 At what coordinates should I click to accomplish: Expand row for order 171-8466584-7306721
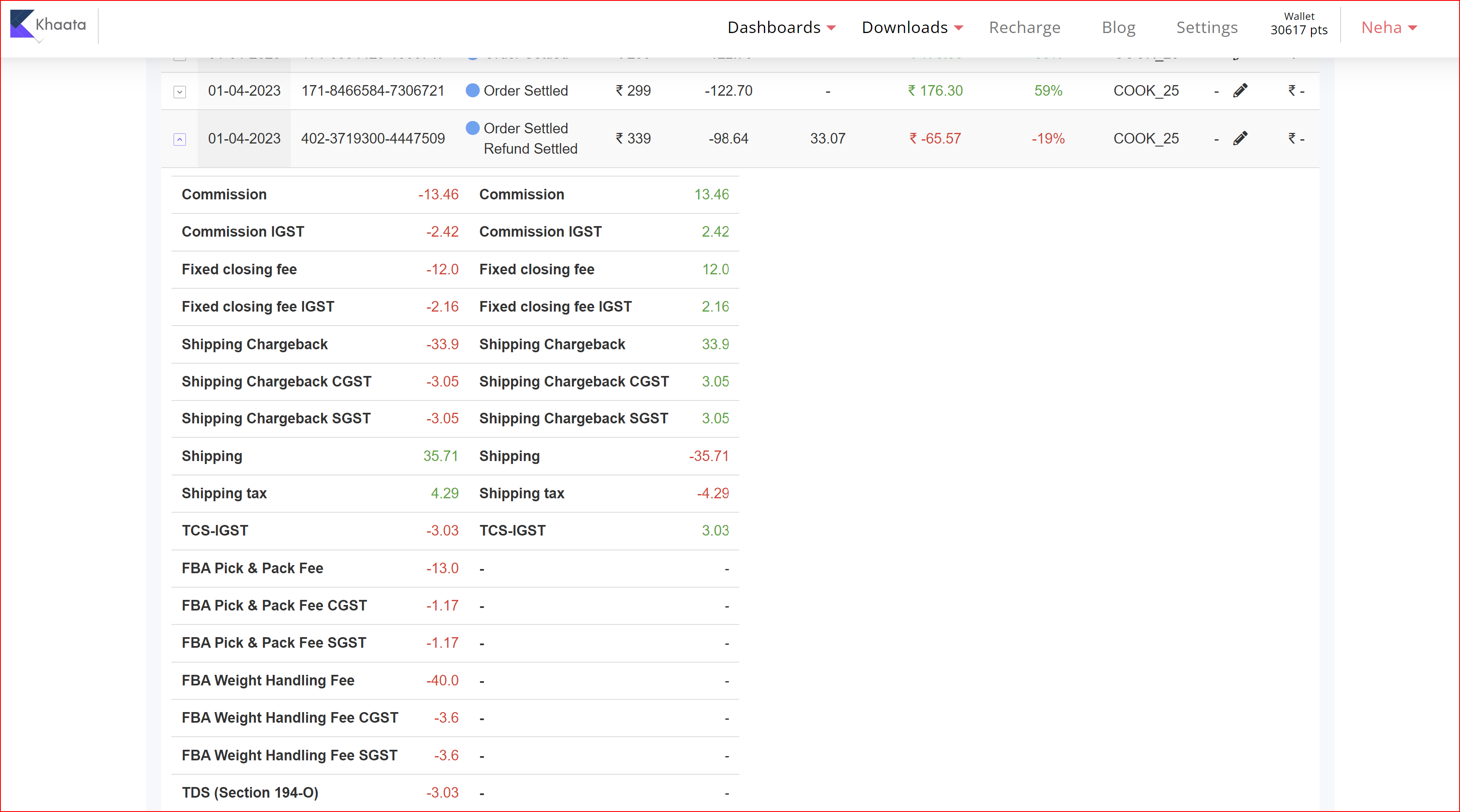click(180, 92)
